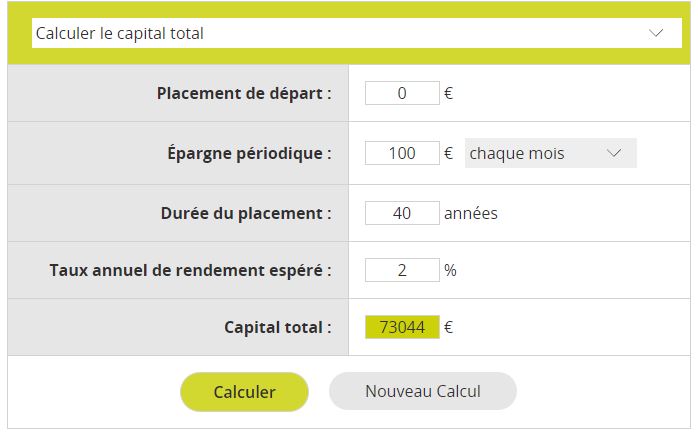The height and width of the screenshot is (435, 698).
Task: Click the Taux annuel de rendement percentage field
Action: tap(402, 270)
